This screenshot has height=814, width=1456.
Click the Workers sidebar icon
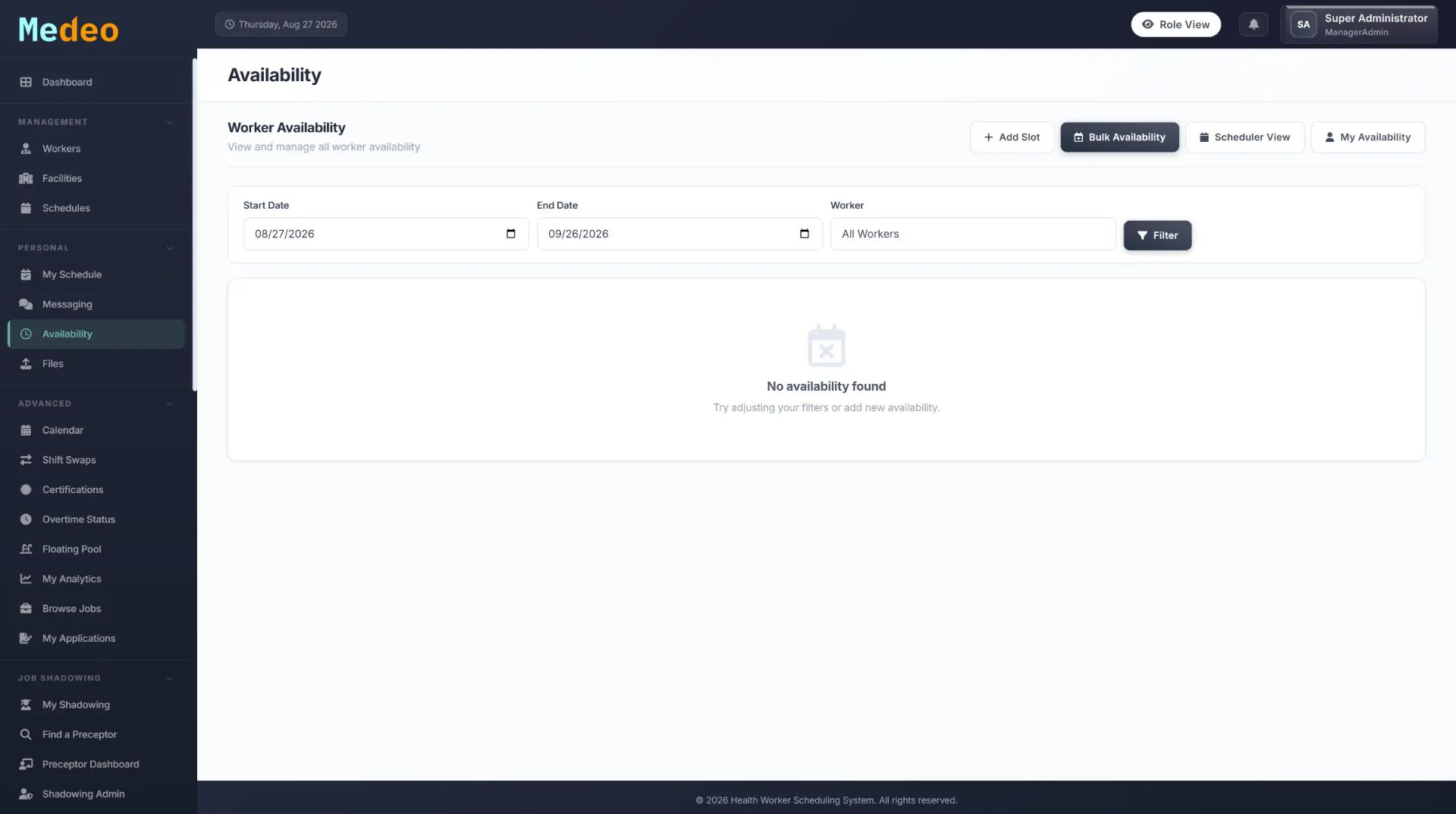pyautogui.click(x=26, y=149)
